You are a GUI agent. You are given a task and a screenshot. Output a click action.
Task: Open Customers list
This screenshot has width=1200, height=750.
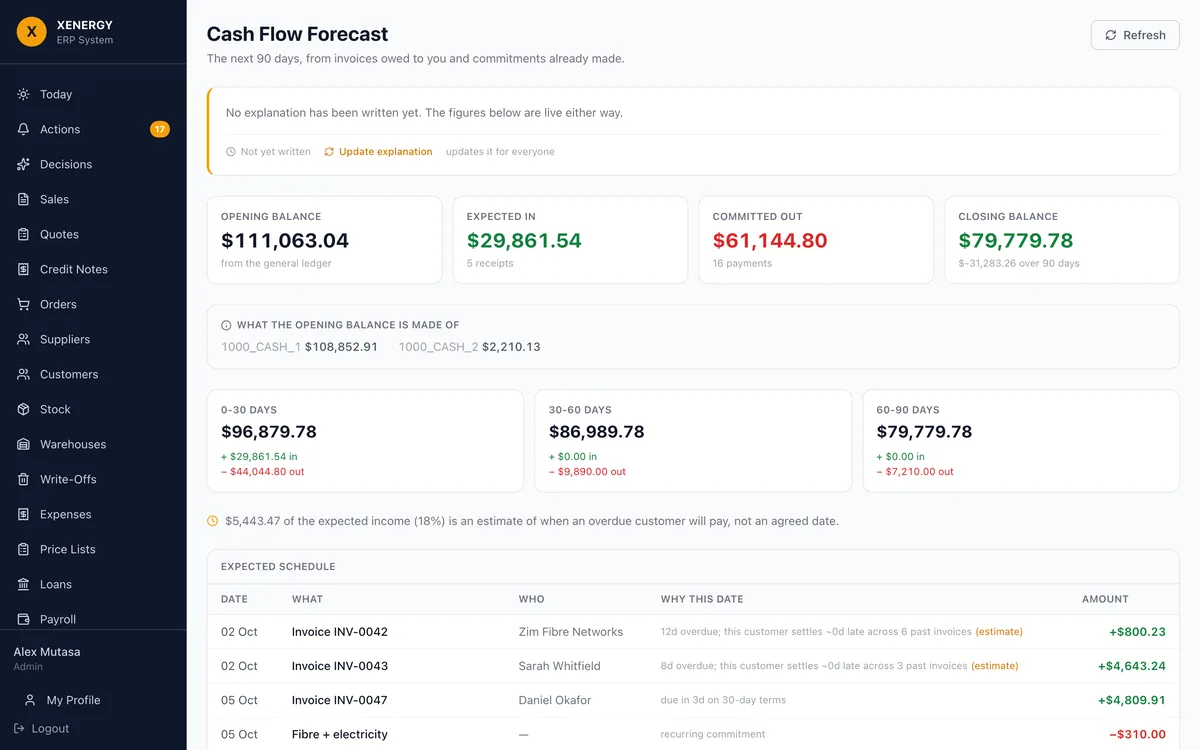tap(93, 374)
